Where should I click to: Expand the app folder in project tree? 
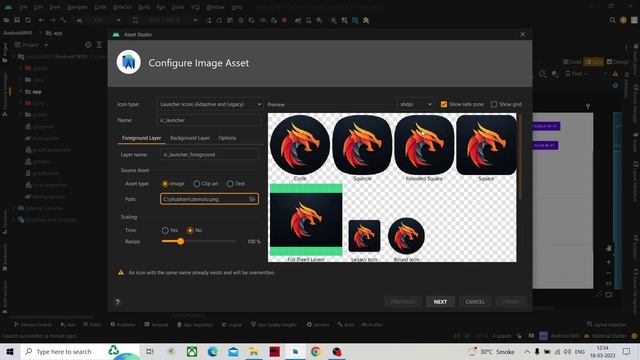[x=21, y=91]
